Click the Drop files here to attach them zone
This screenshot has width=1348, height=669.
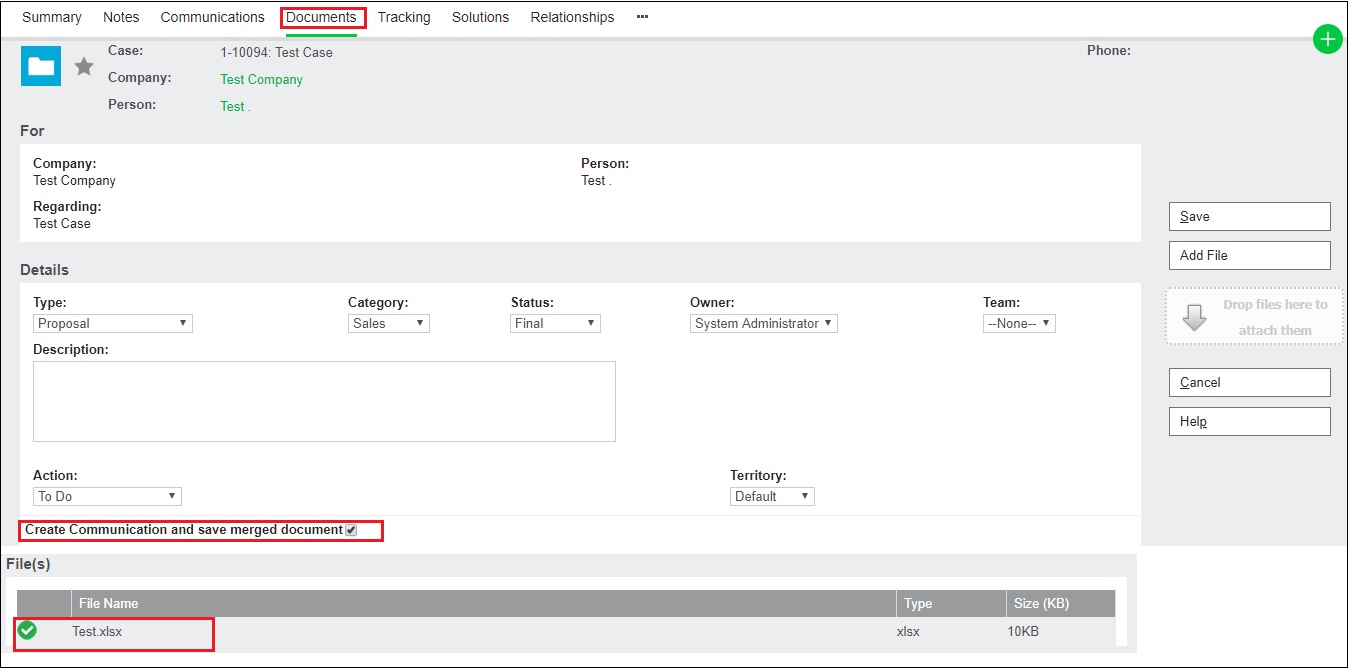[x=1254, y=317]
